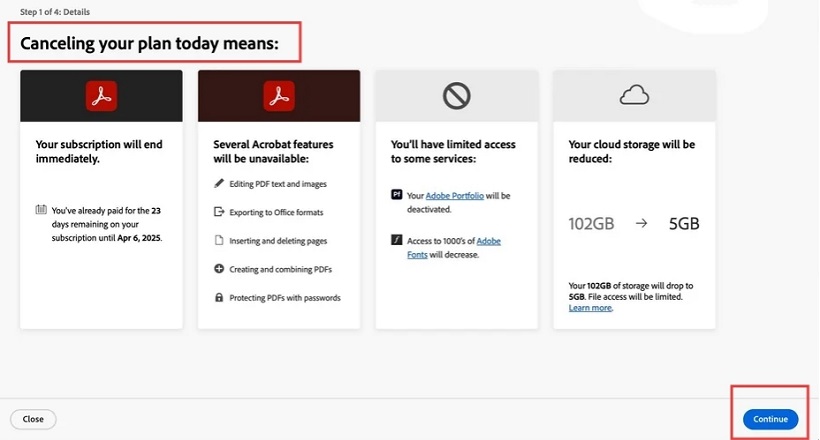Click the calendar icon beside remaining days
The width and height of the screenshot is (820, 440).
(x=40, y=209)
